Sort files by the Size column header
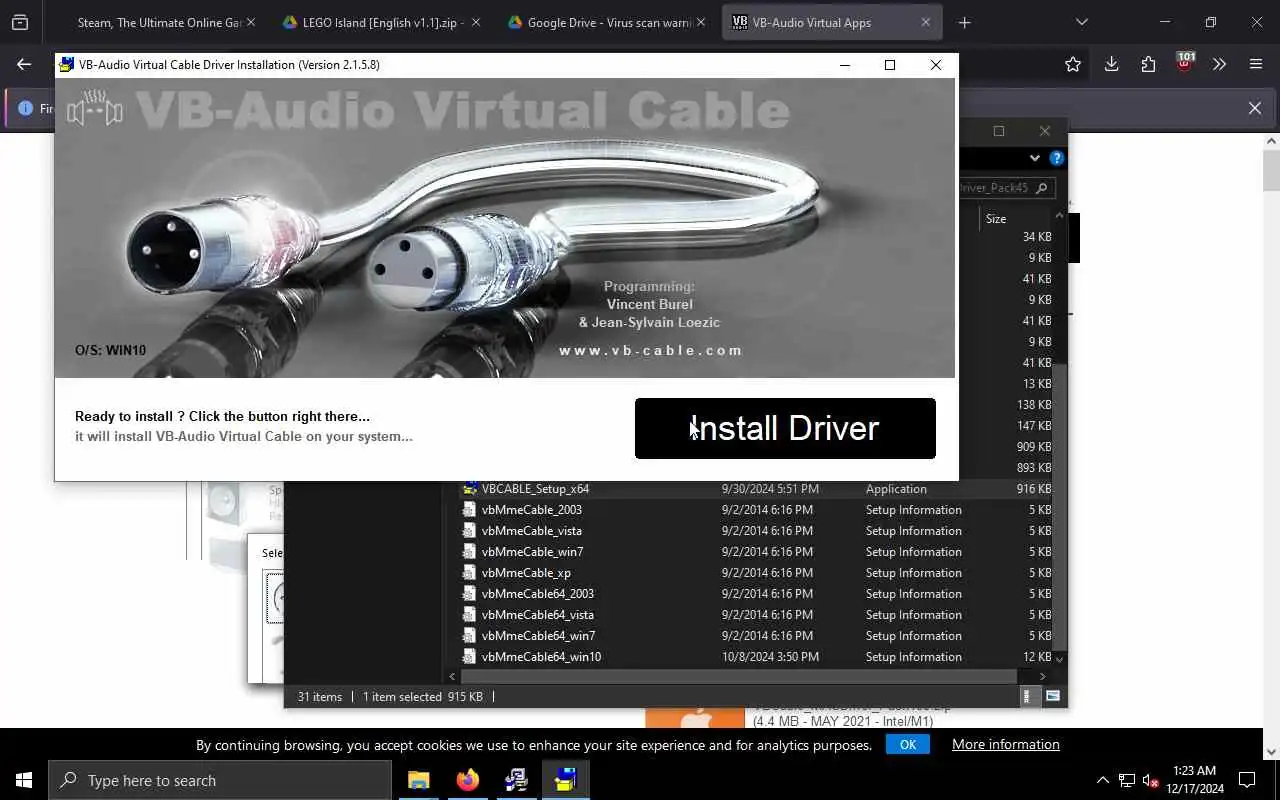Screen dimensions: 1280x800 [996, 218]
